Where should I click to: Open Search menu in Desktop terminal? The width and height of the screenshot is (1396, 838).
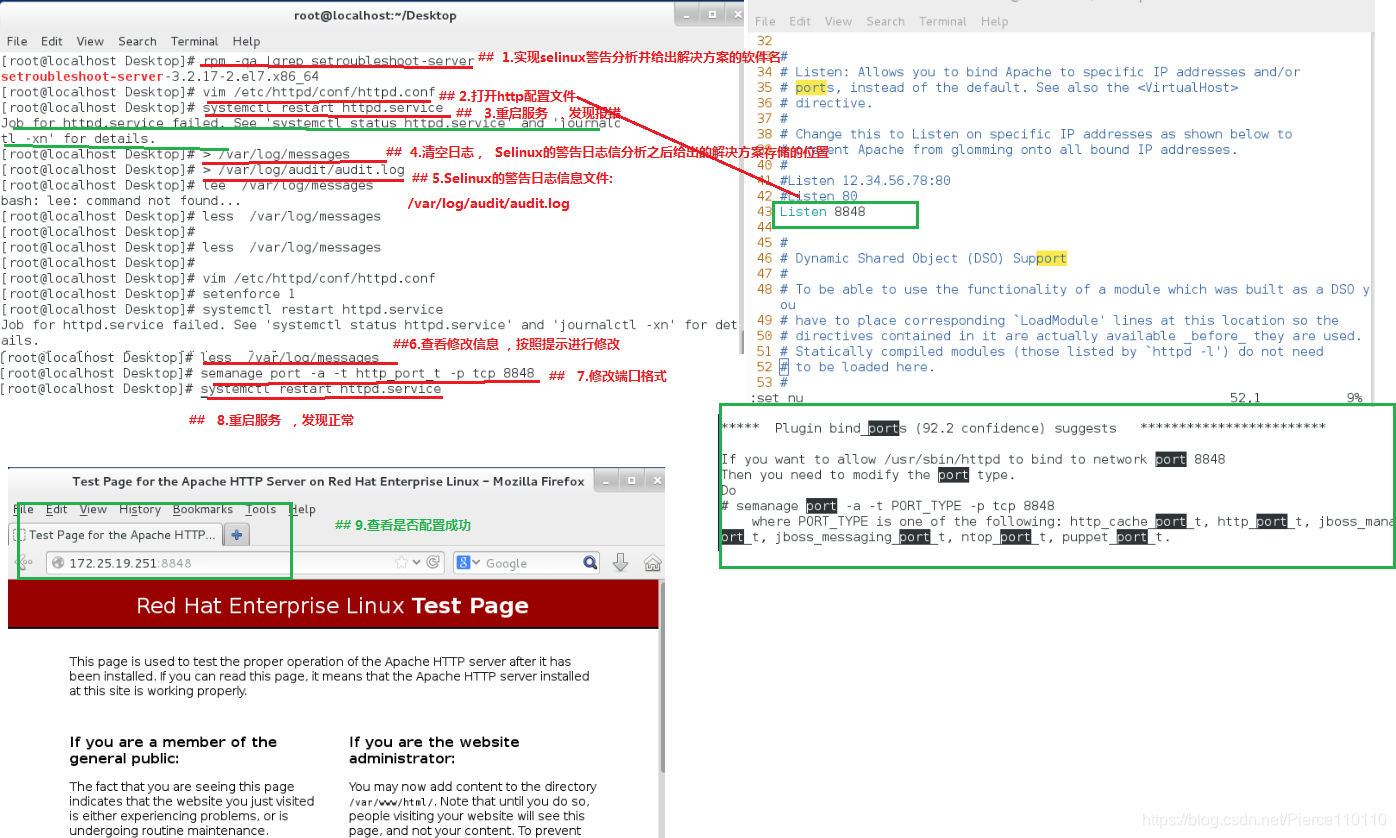(137, 41)
